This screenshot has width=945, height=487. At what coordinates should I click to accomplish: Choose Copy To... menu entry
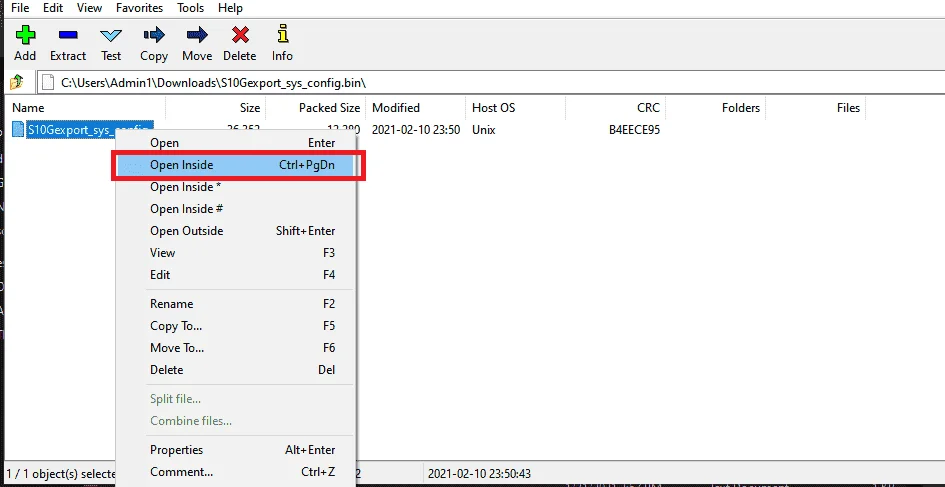pos(235,326)
